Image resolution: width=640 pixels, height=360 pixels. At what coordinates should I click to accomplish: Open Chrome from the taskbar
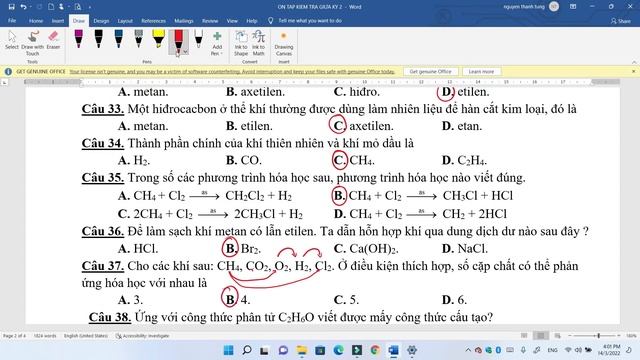[x=375, y=350]
